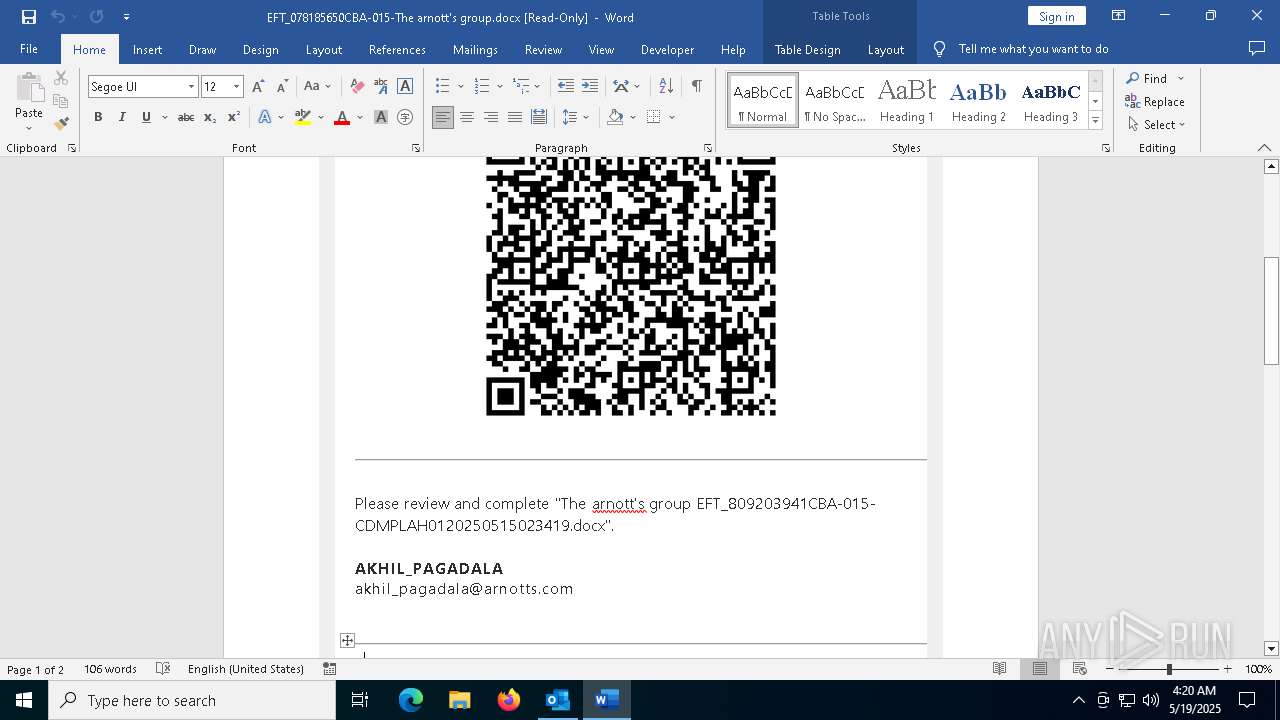
Task: Apply the Heading 1 style
Action: [906, 101]
